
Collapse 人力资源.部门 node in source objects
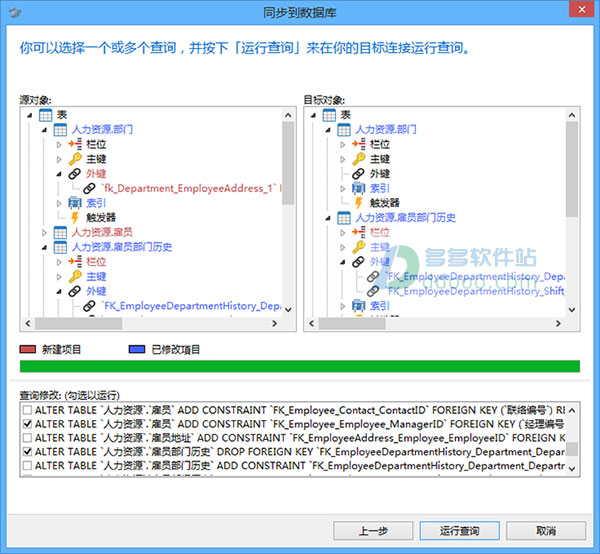[44, 130]
